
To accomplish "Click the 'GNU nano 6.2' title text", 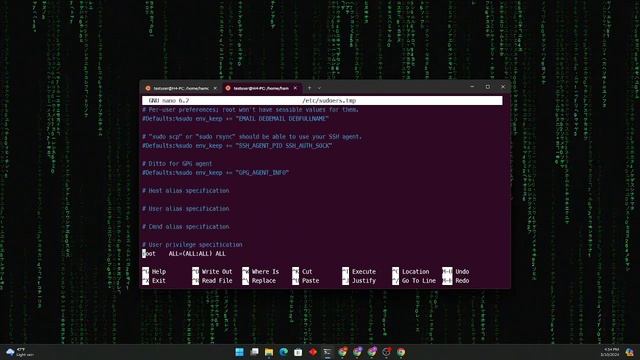I will (x=169, y=100).
